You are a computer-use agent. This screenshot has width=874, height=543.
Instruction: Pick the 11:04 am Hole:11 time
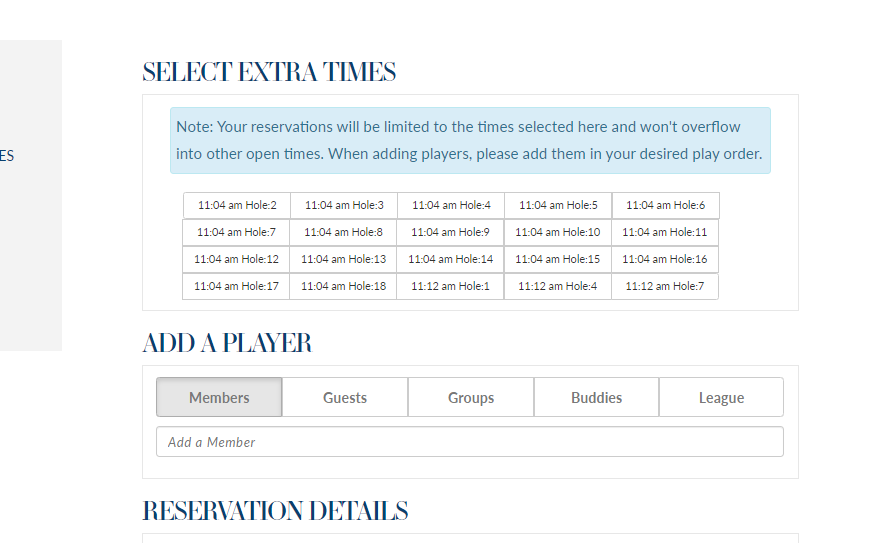664,232
